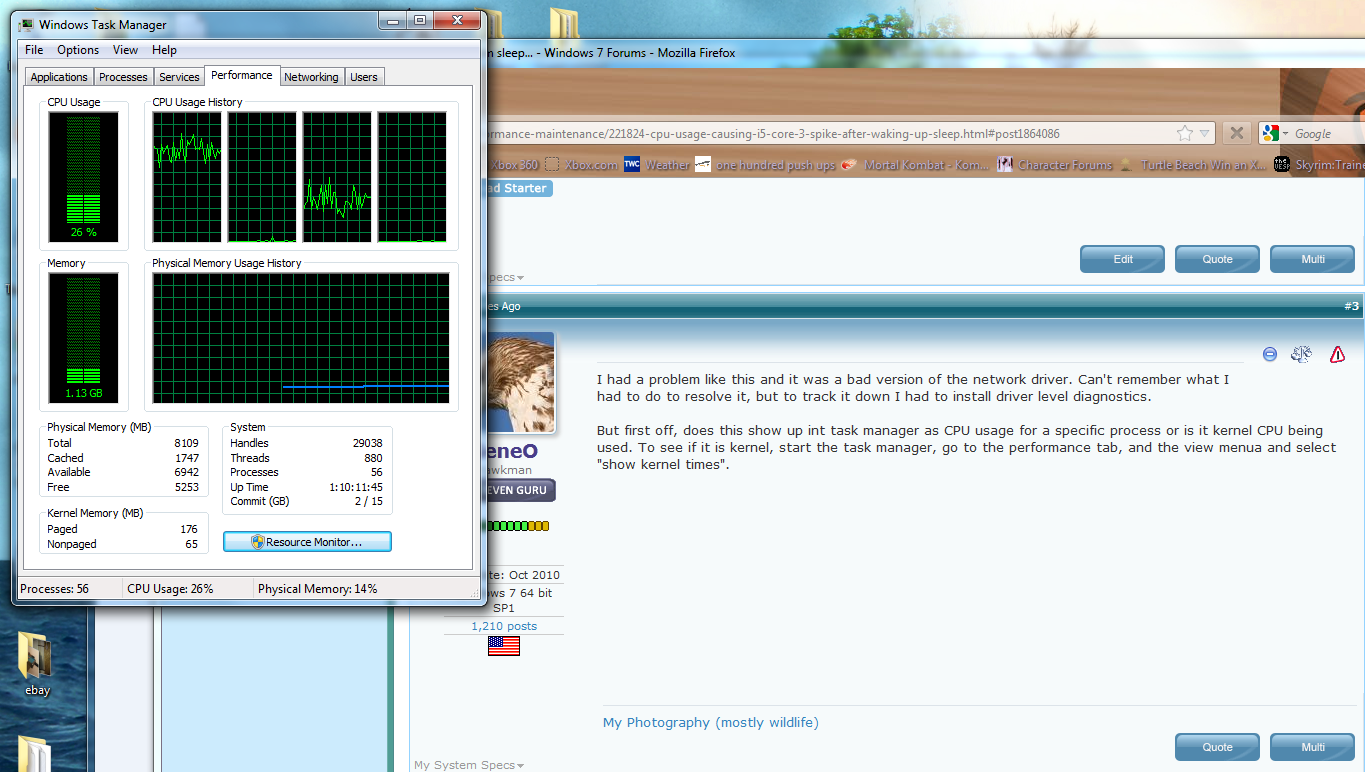Image resolution: width=1365 pixels, height=772 pixels.
Task: Stop page loading with the X button
Action: (1236, 133)
